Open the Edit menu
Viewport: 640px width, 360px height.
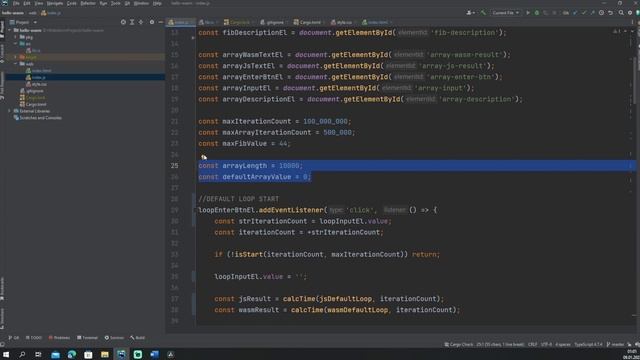coord(27,3)
